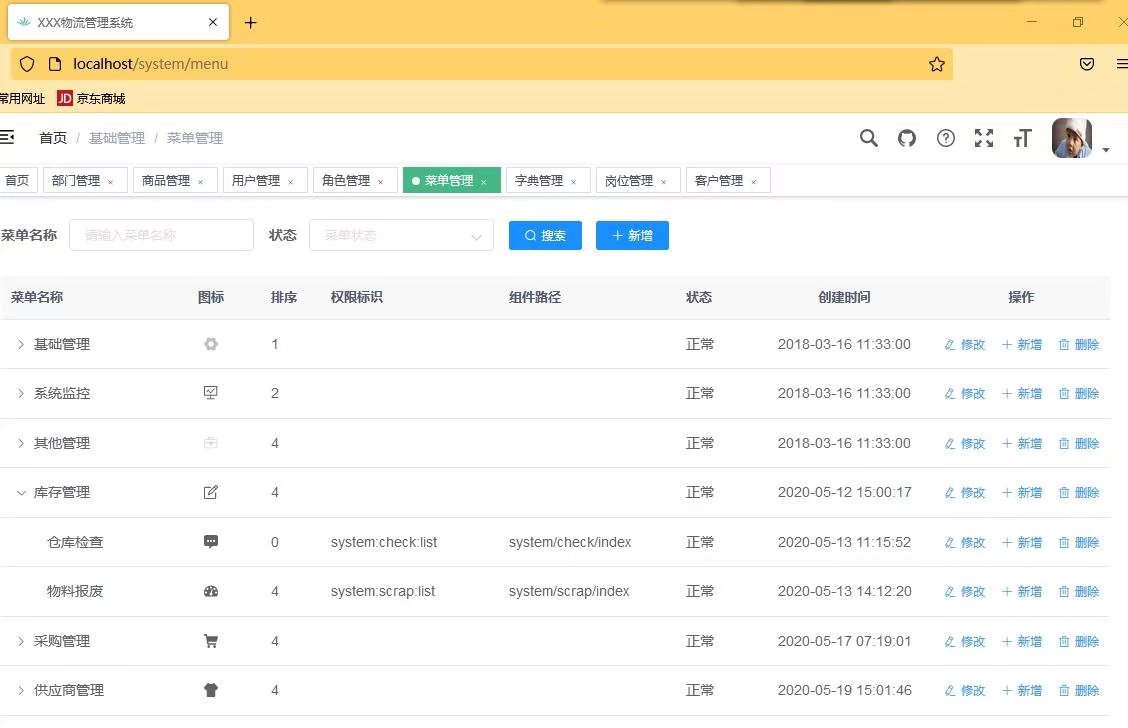Click shopping cart icon in 采购管理 row
Viewport: 1128px width, 728px height.
pos(211,641)
